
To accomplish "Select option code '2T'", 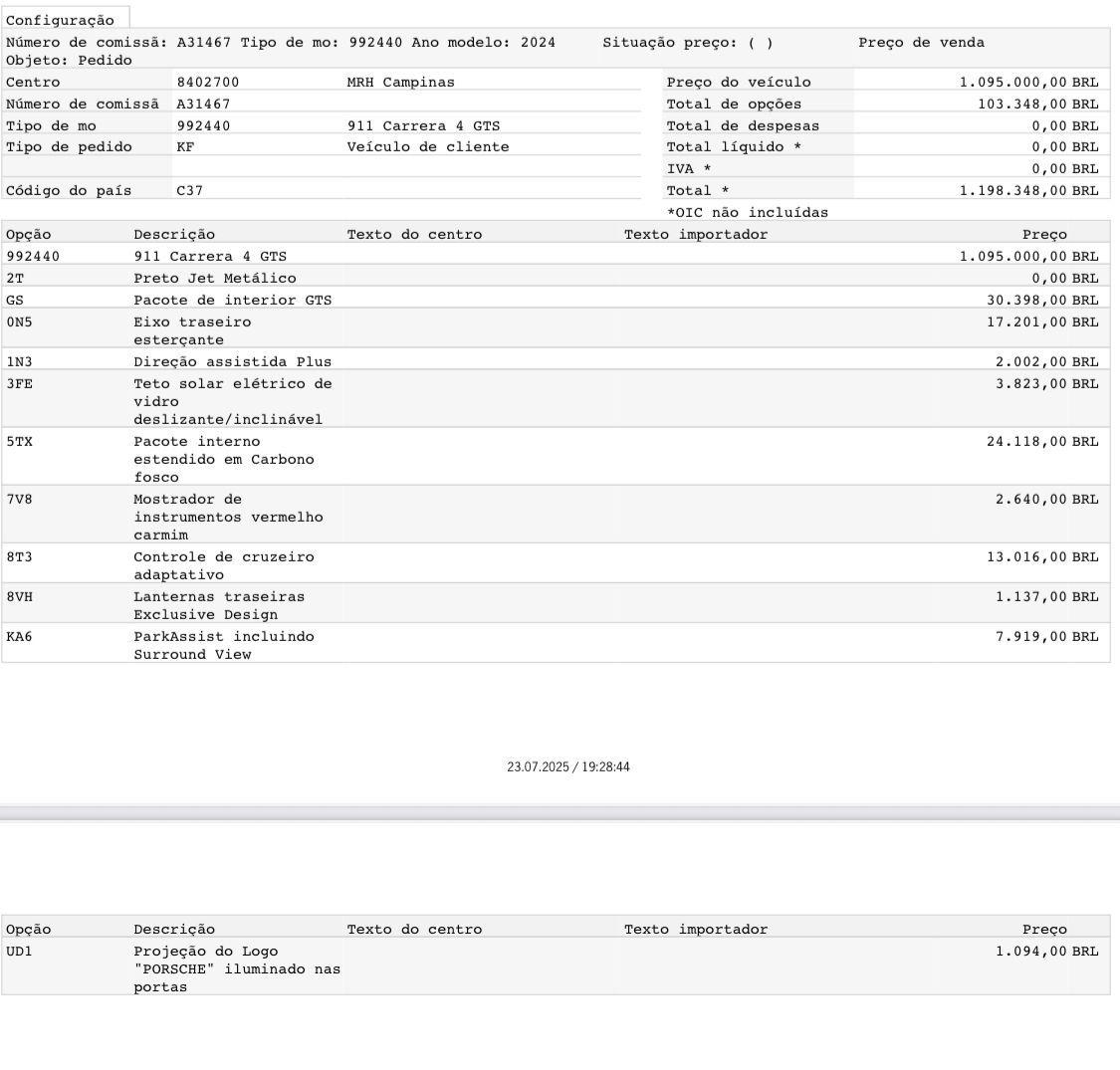I will (15, 278).
